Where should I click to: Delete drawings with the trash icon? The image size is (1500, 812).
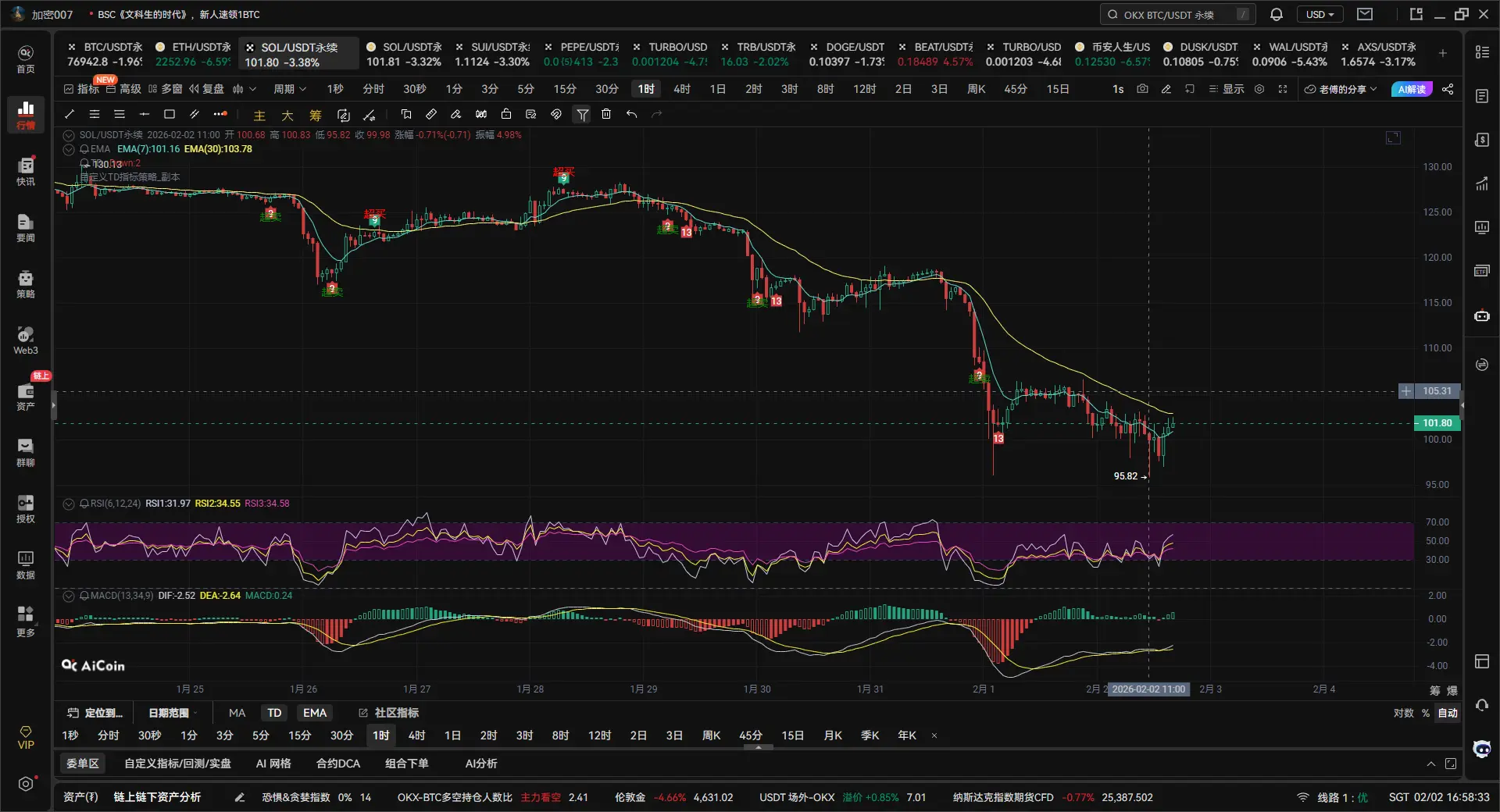(x=606, y=114)
